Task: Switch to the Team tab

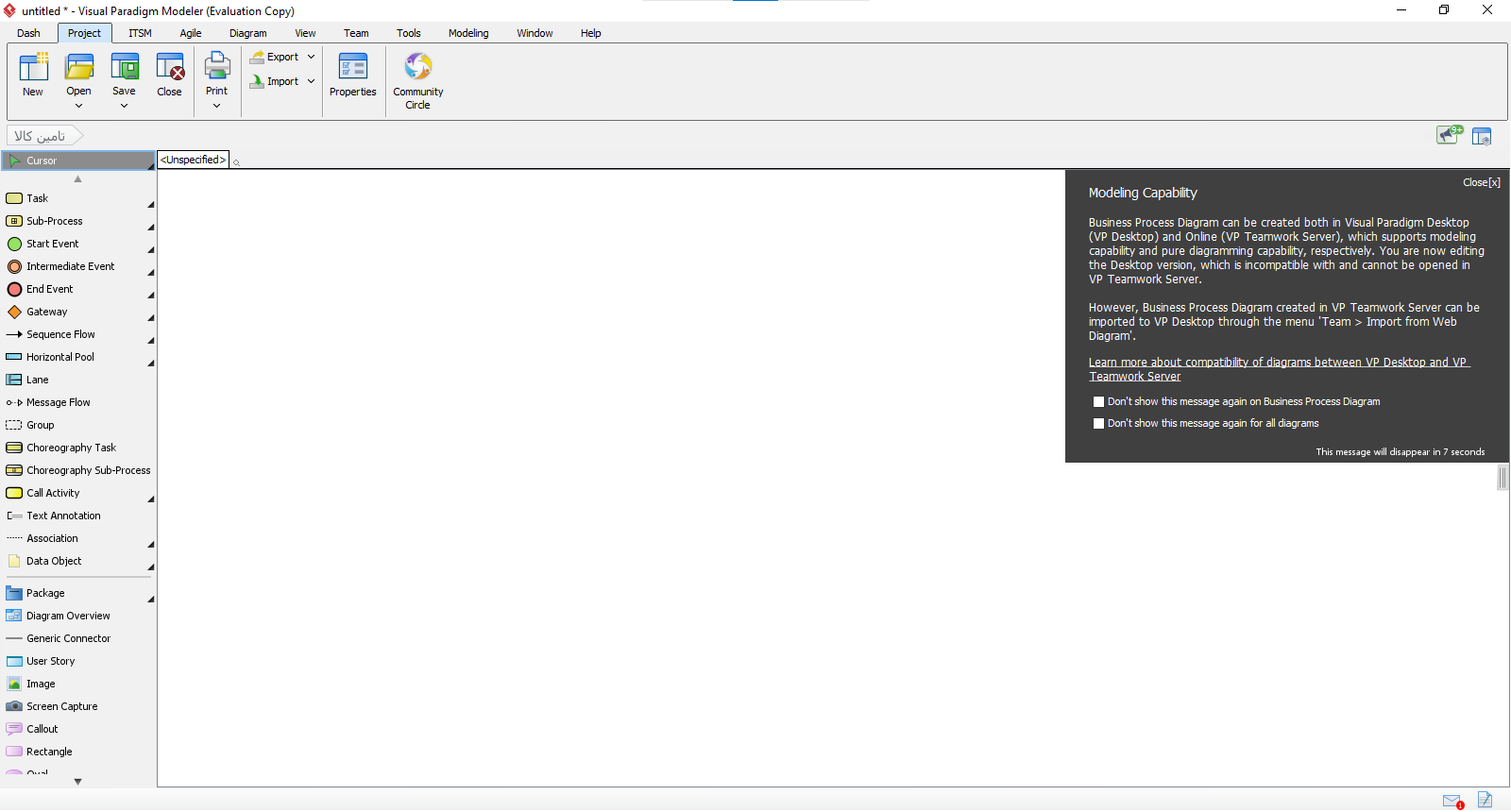Action: coord(356,33)
